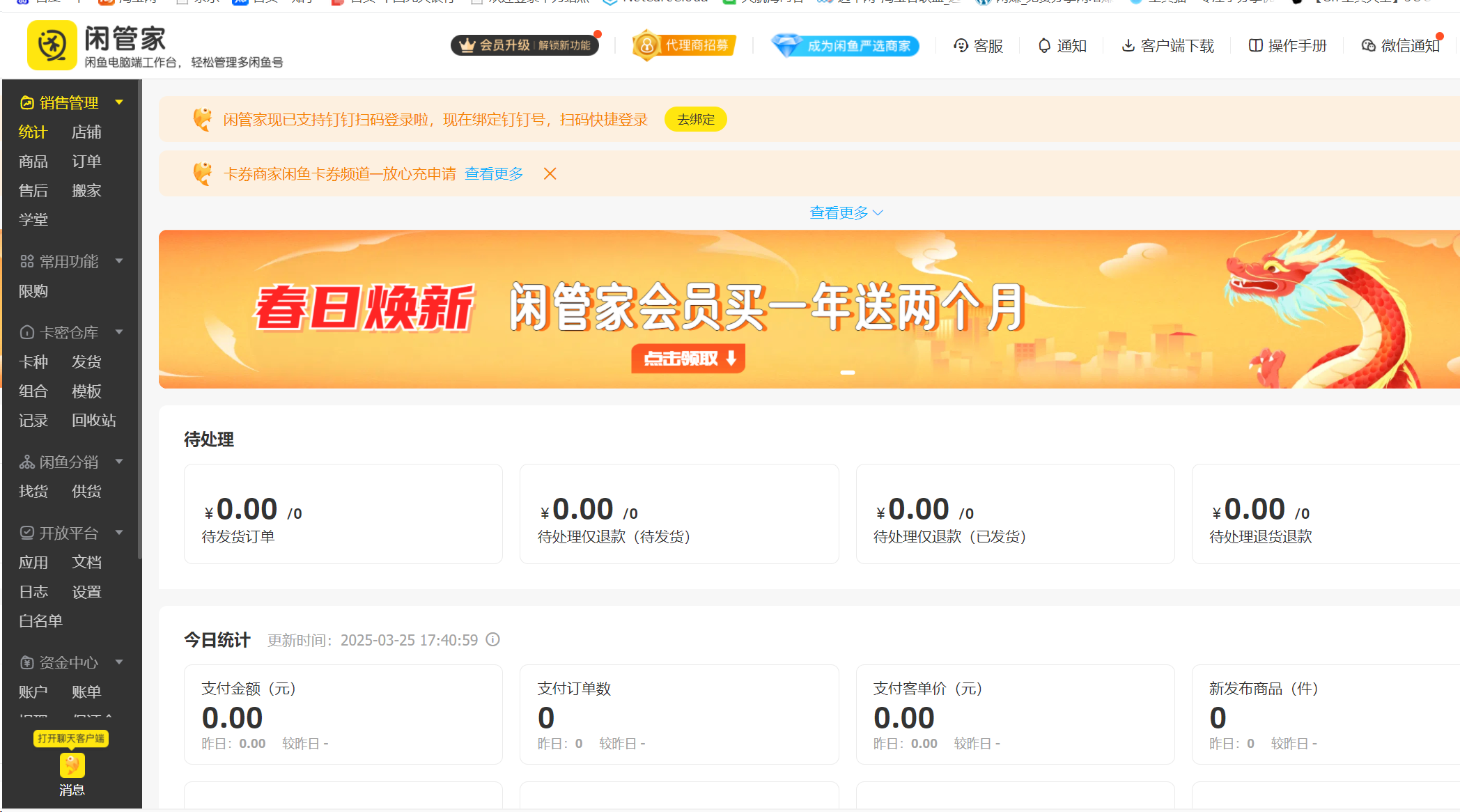Open 卡种 in the sidebar
Viewport: 1460px width, 812px height.
point(33,362)
